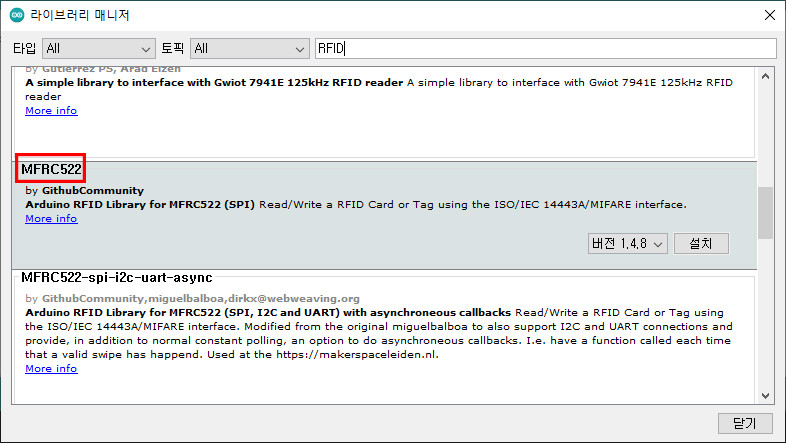The image size is (786, 443).
Task: Expand the 버전 1.4.8 version dropdown
Action: 627,244
